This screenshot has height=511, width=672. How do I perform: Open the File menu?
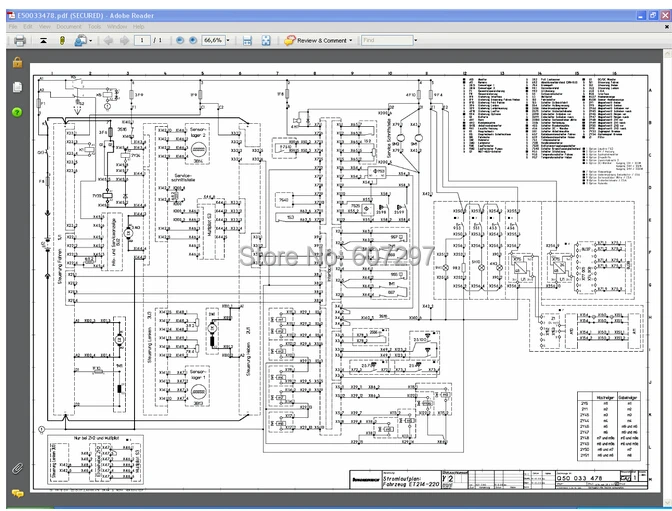(13, 26)
